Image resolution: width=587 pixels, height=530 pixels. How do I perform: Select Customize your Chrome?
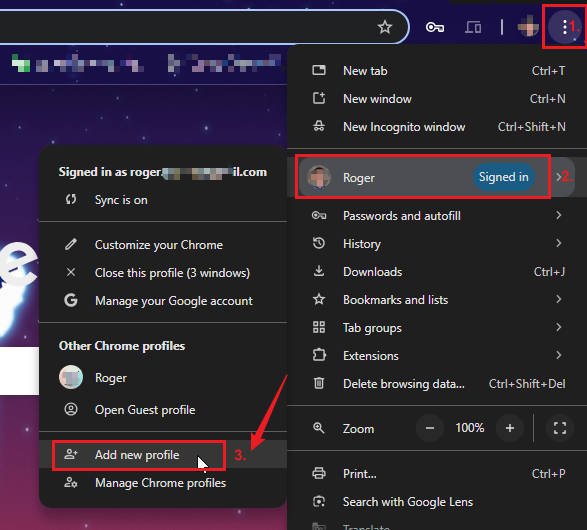pyautogui.click(x=163, y=244)
